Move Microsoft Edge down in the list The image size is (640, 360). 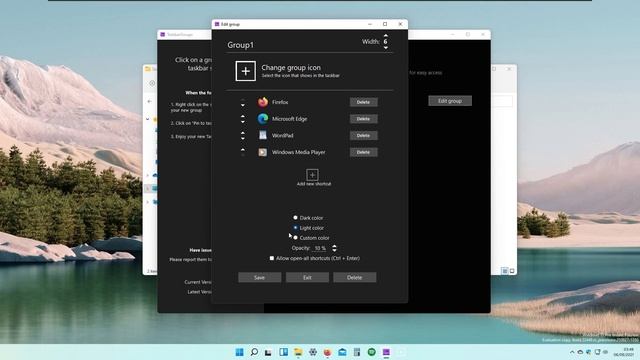point(243,122)
